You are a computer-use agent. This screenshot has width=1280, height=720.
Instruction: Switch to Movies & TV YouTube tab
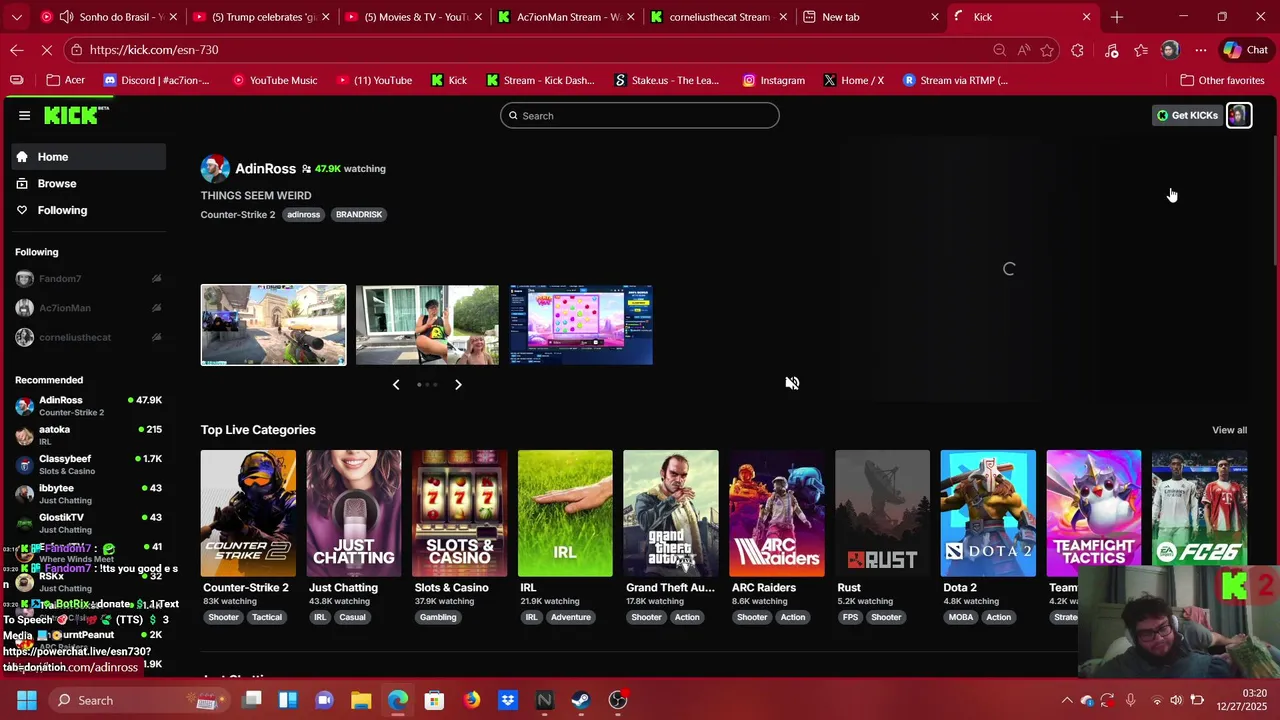coord(411,17)
